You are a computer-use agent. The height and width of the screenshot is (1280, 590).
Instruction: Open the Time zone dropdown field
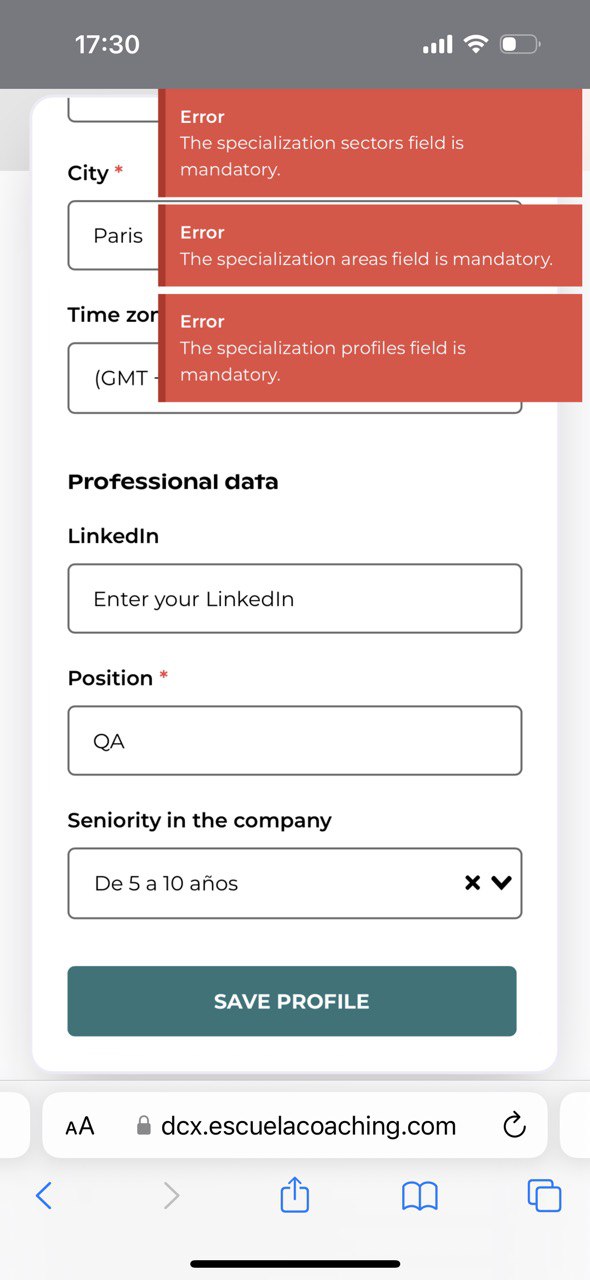[x=295, y=378]
